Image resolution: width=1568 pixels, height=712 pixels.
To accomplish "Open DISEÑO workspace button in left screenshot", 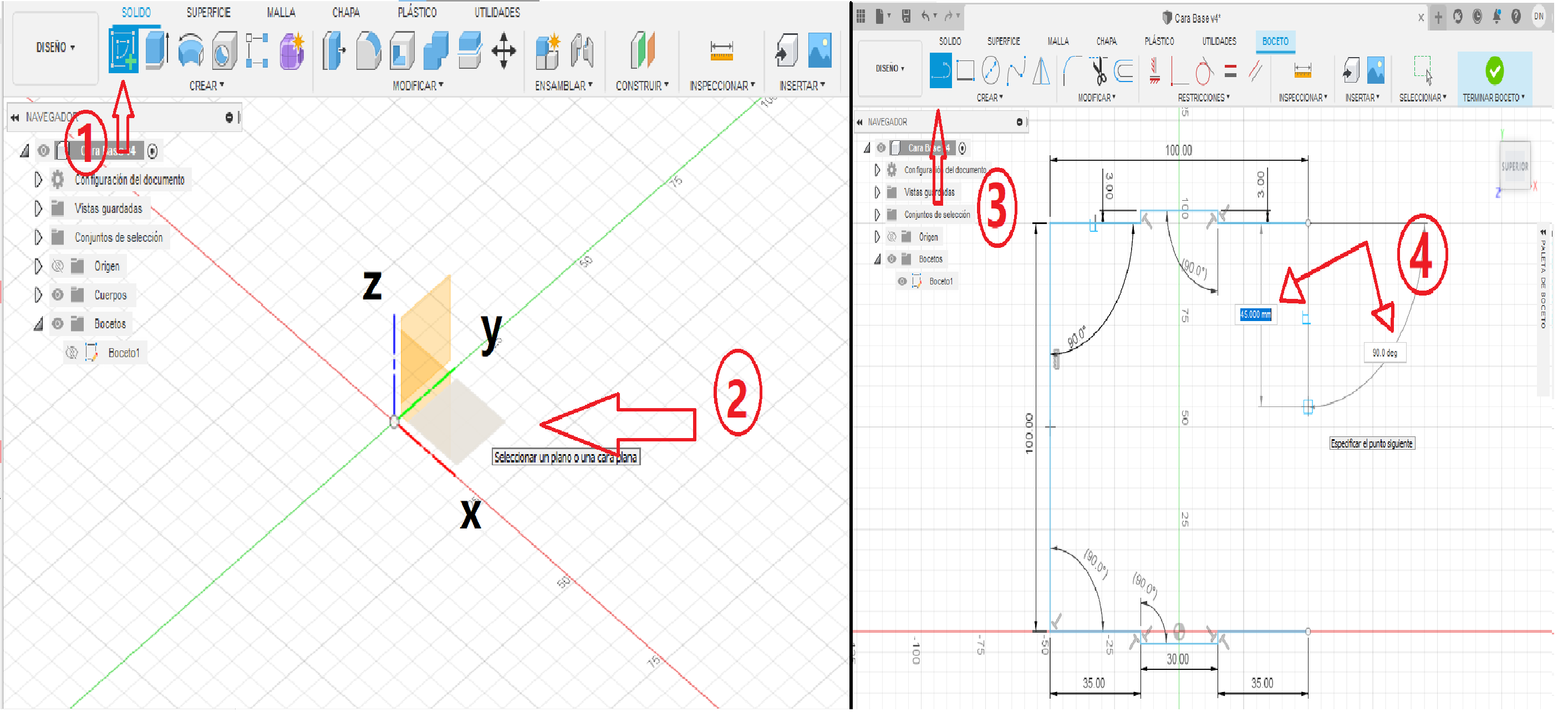I will pyautogui.click(x=55, y=48).
